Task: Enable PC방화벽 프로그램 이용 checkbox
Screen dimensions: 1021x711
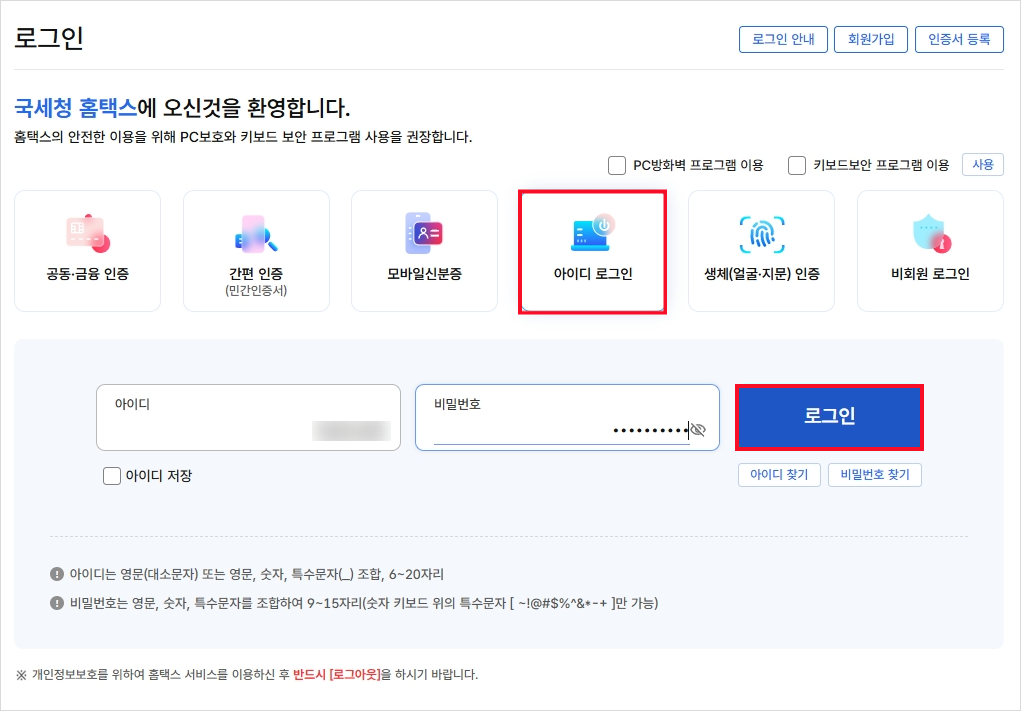Action: pyautogui.click(x=617, y=165)
